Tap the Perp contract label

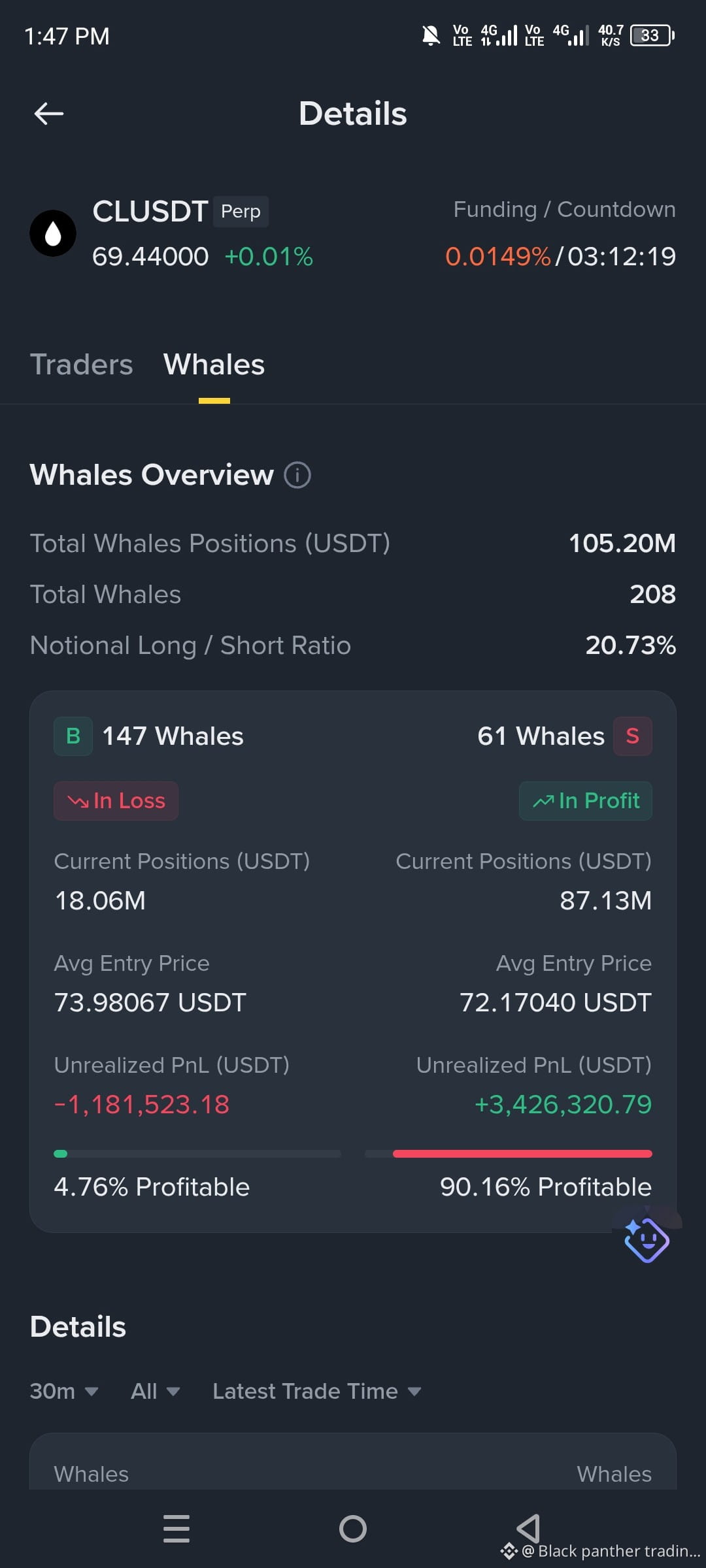click(241, 212)
